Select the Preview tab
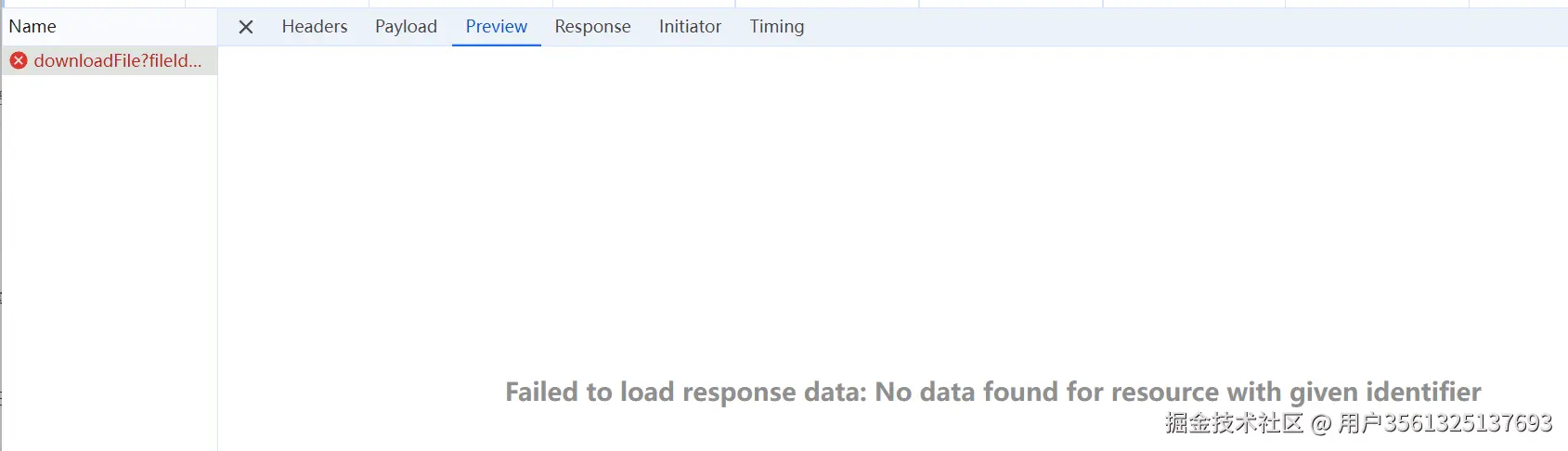The image size is (1568, 451). (x=496, y=27)
